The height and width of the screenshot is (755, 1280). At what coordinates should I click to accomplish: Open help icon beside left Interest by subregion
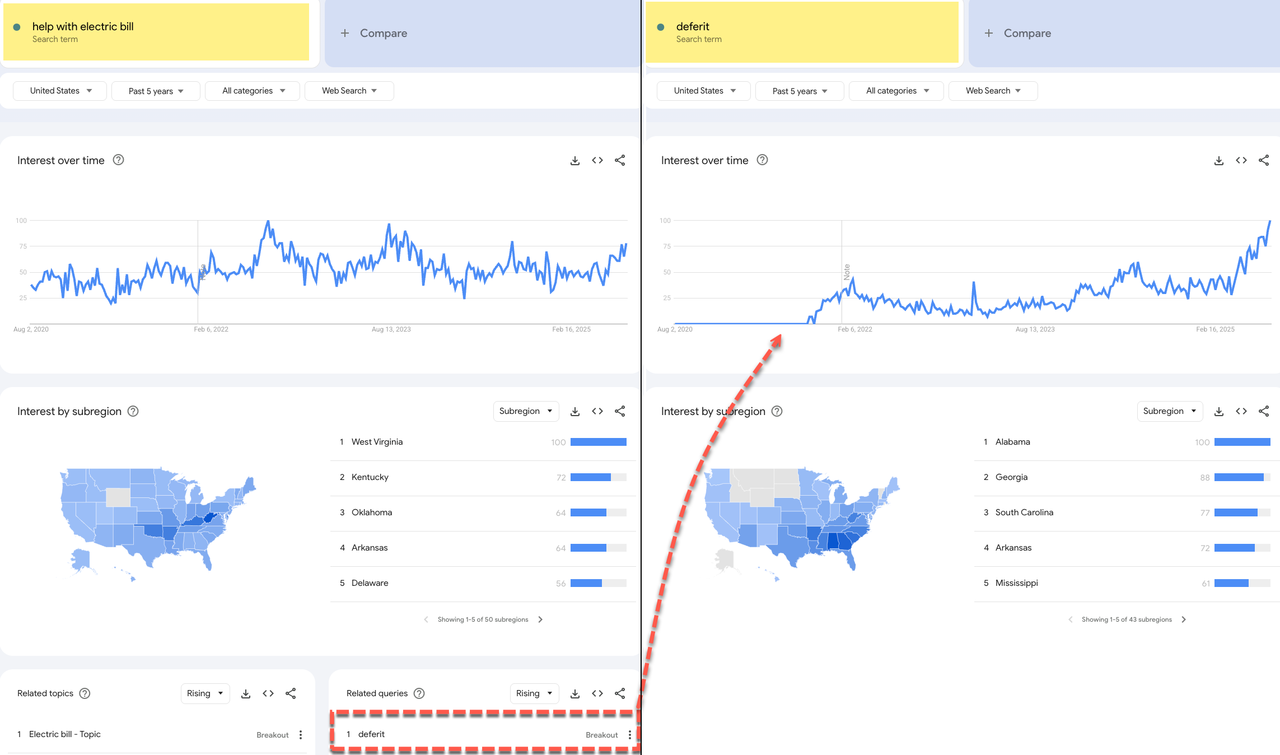tap(133, 411)
